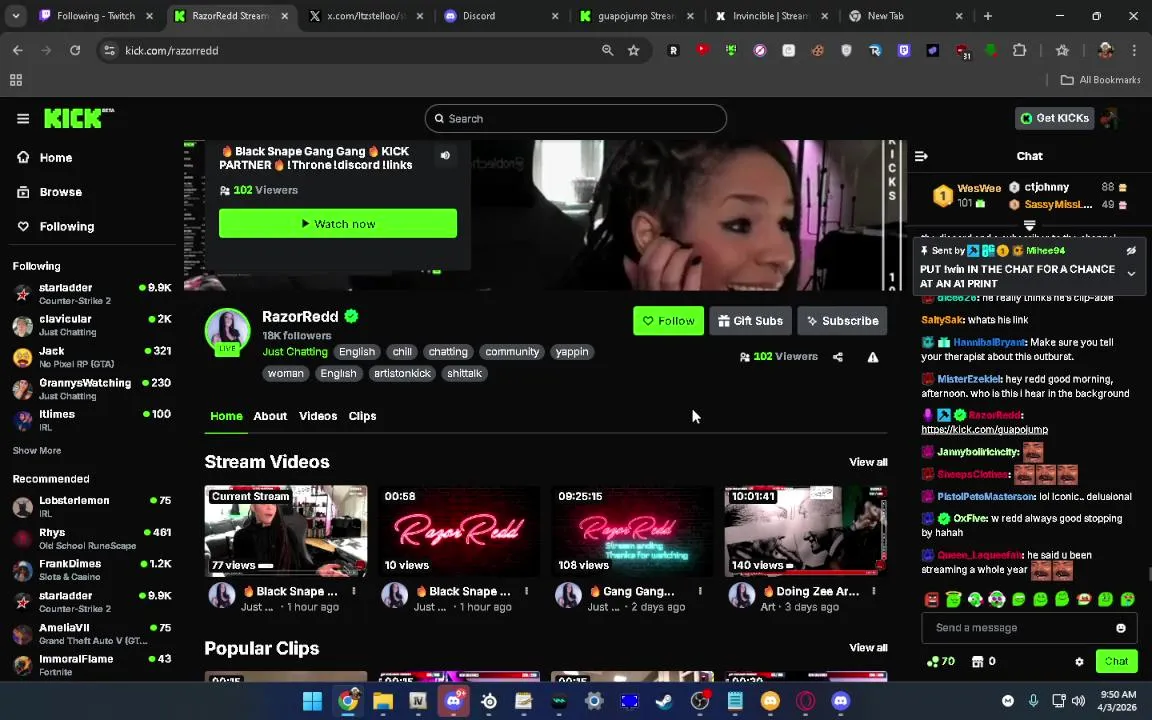Open the Current Stream video thumbnail

click(286, 530)
